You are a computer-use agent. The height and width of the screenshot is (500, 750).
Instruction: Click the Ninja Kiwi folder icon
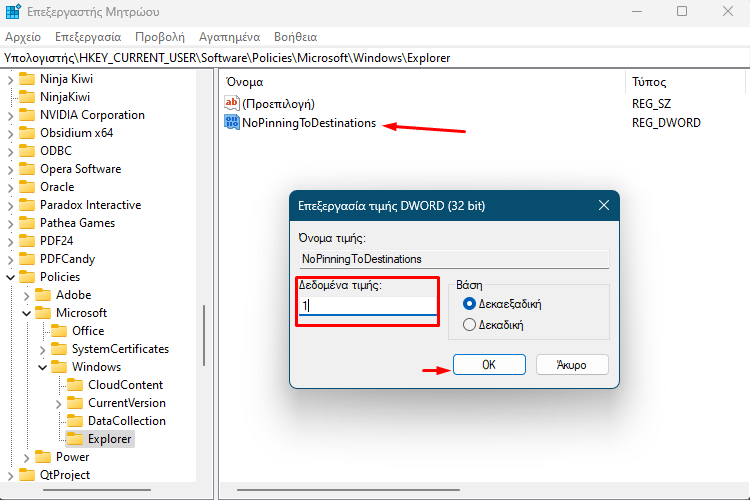pos(27,79)
